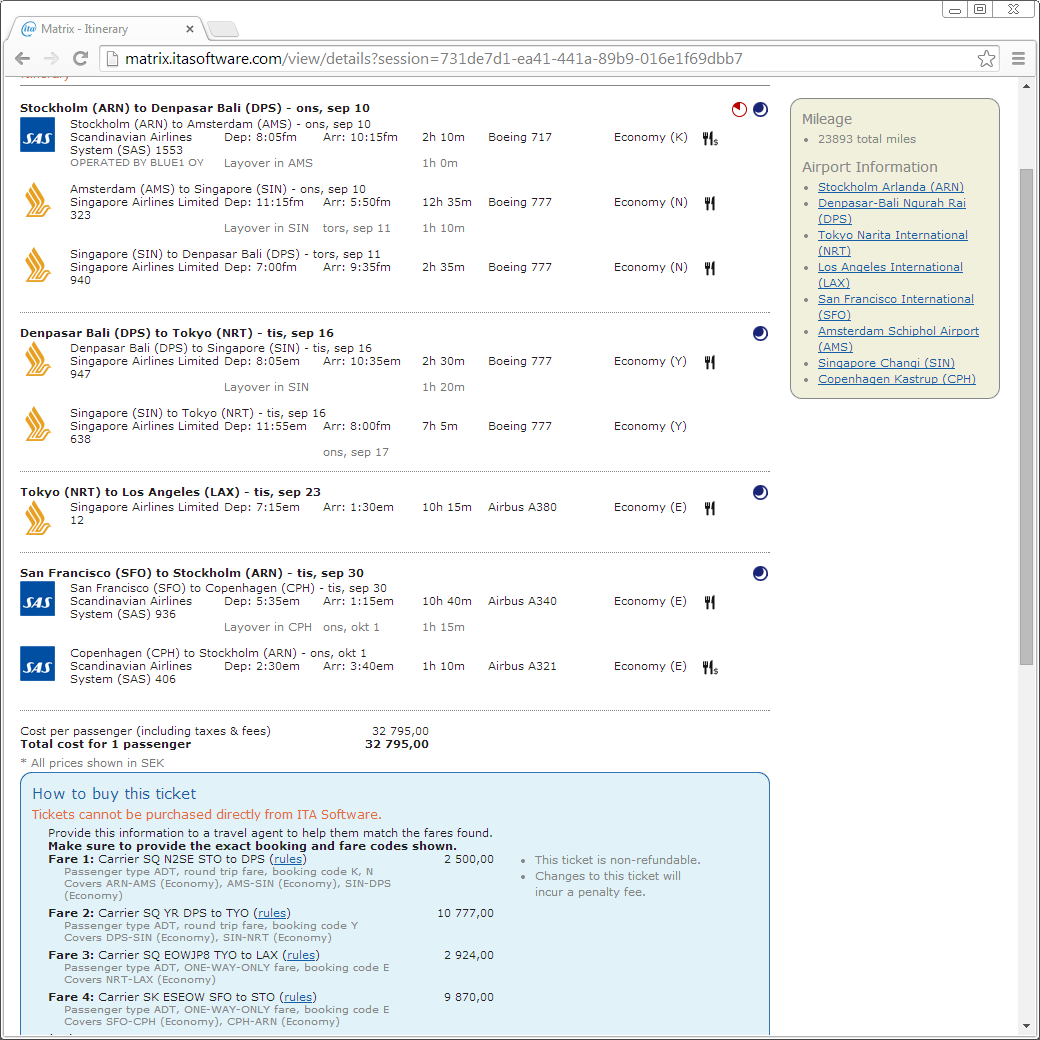The height and width of the screenshot is (1040, 1040).
Task: Open the Chrome menu button
Action: pos(1019,59)
